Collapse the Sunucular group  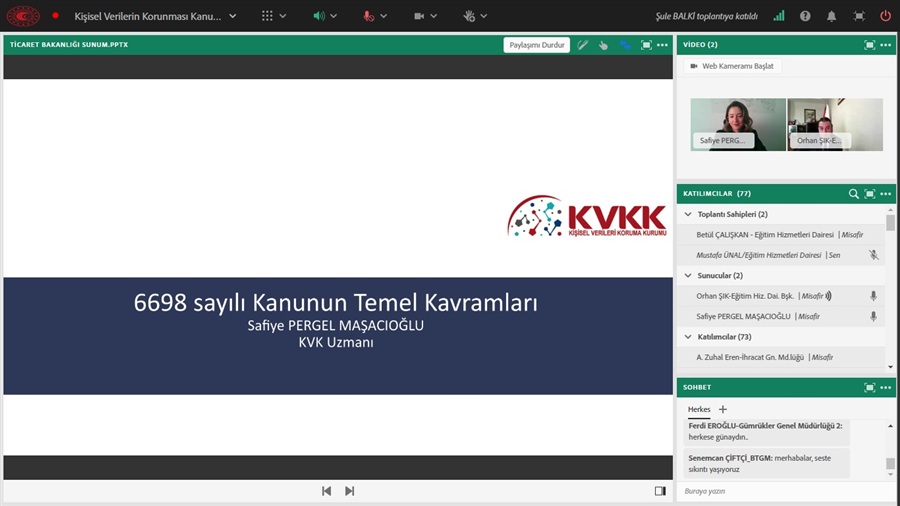(687, 275)
